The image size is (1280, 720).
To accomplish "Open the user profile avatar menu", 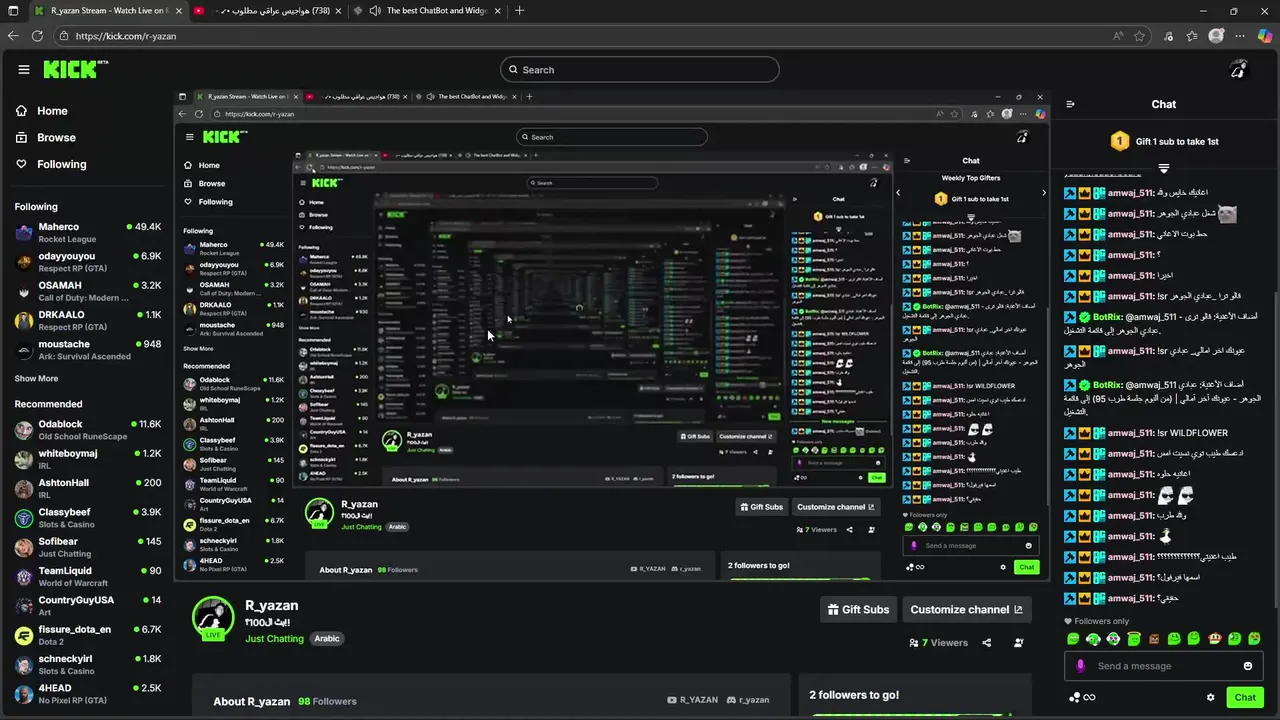I will [1238, 69].
